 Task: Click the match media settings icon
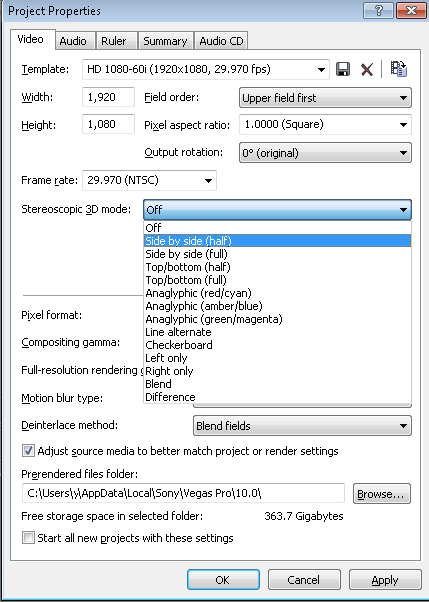point(399,69)
